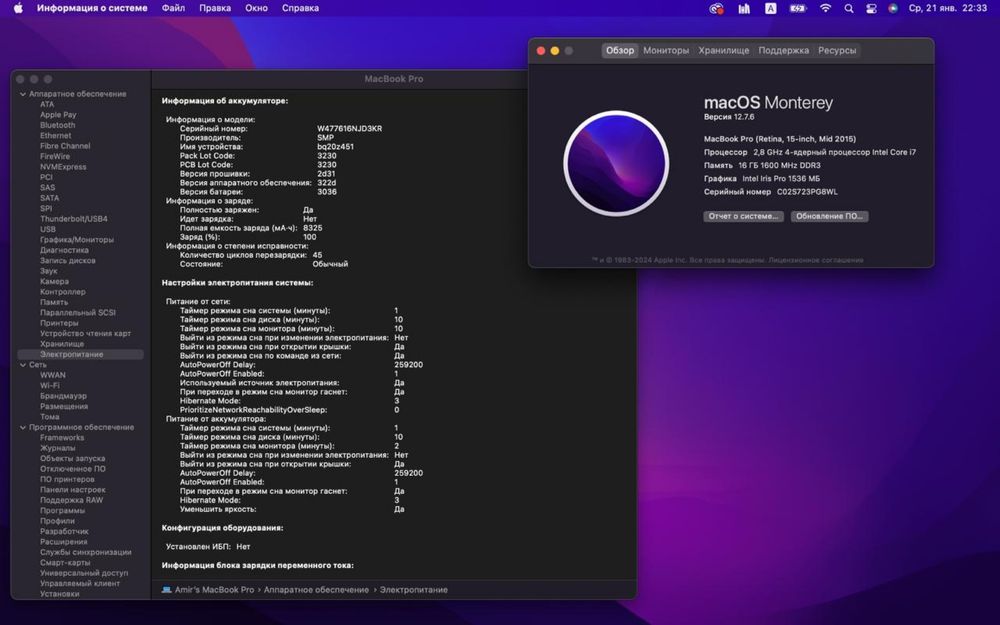The height and width of the screenshot is (625, 1000).
Task: Select Ethernet in the sidebar
Action: coord(55,135)
